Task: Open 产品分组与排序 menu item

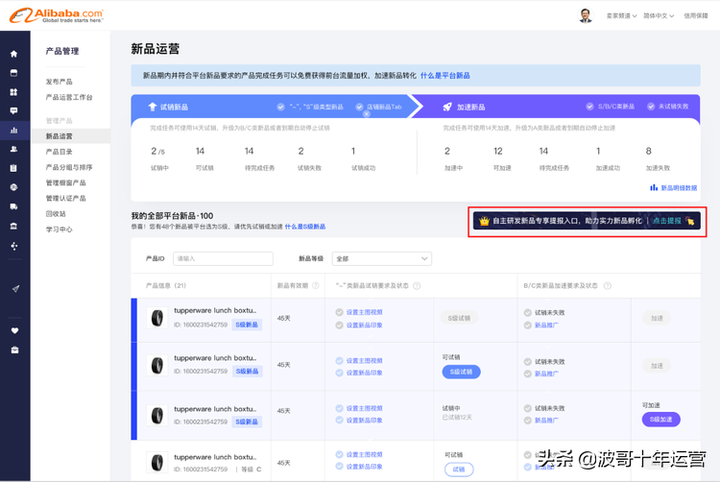Action: [69, 167]
